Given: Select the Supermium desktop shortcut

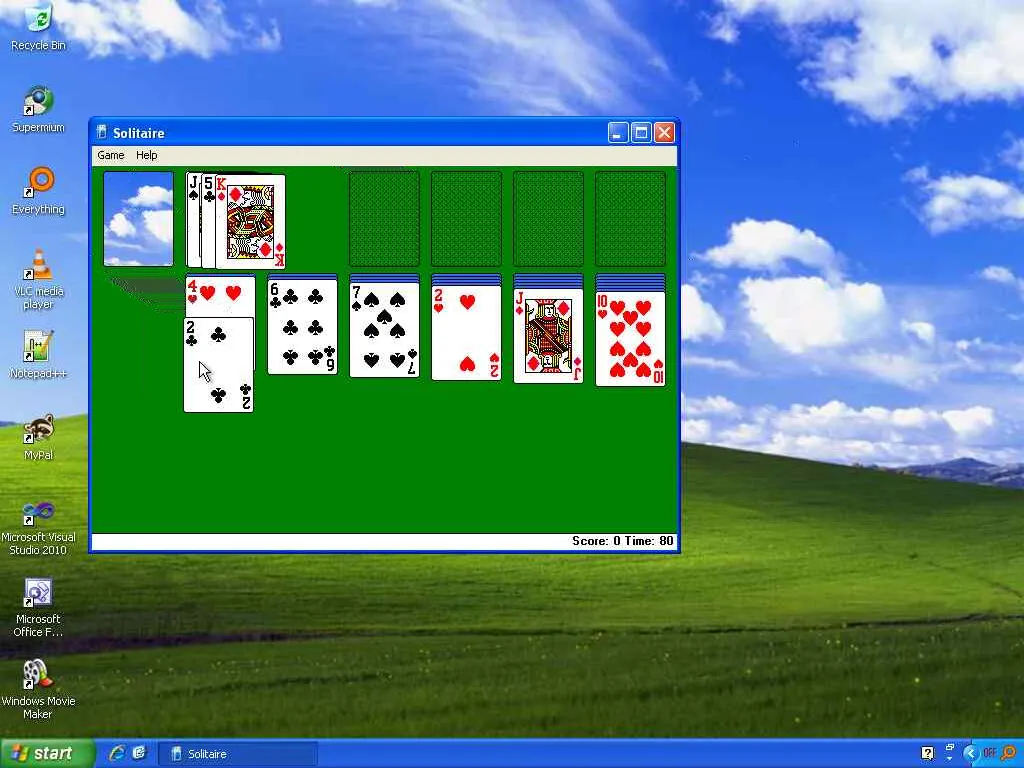Looking at the screenshot, I should (39, 110).
